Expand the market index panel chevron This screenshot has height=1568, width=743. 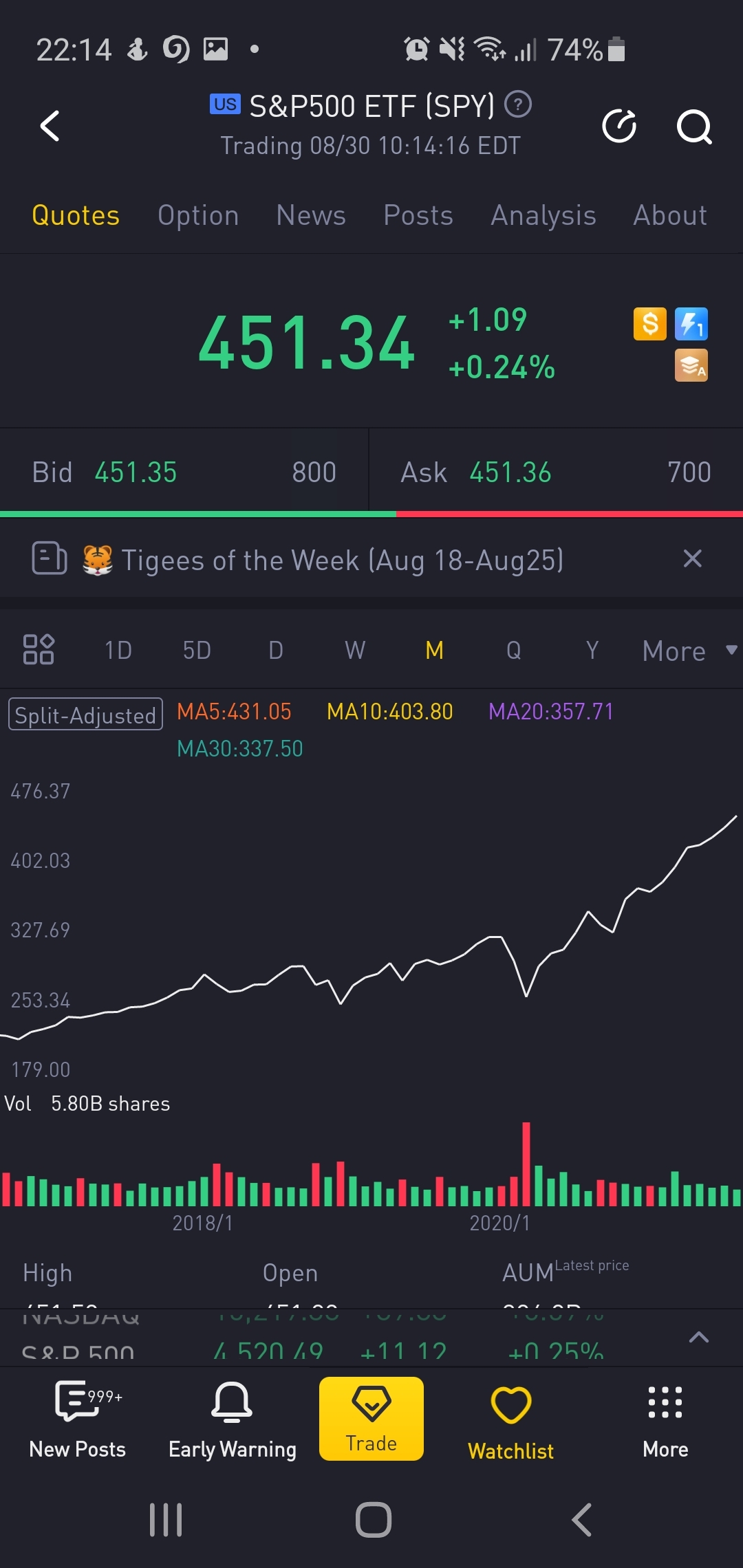698,1337
